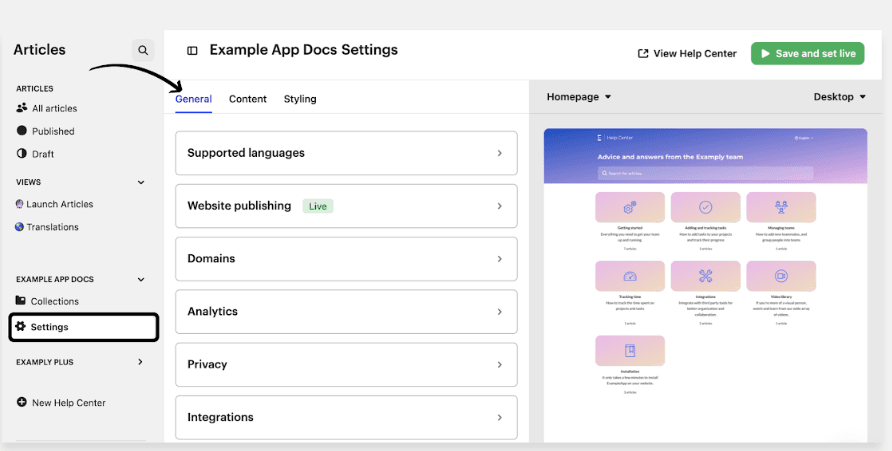Select Settings in the sidebar
The image size is (892, 451).
[84, 327]
